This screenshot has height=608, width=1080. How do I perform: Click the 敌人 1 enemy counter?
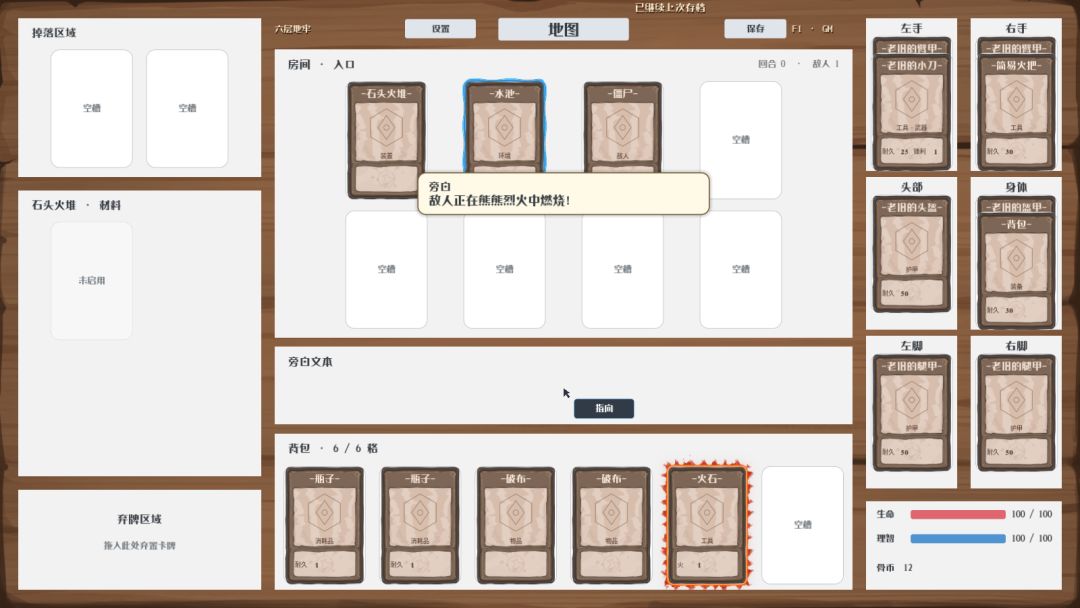825,64
